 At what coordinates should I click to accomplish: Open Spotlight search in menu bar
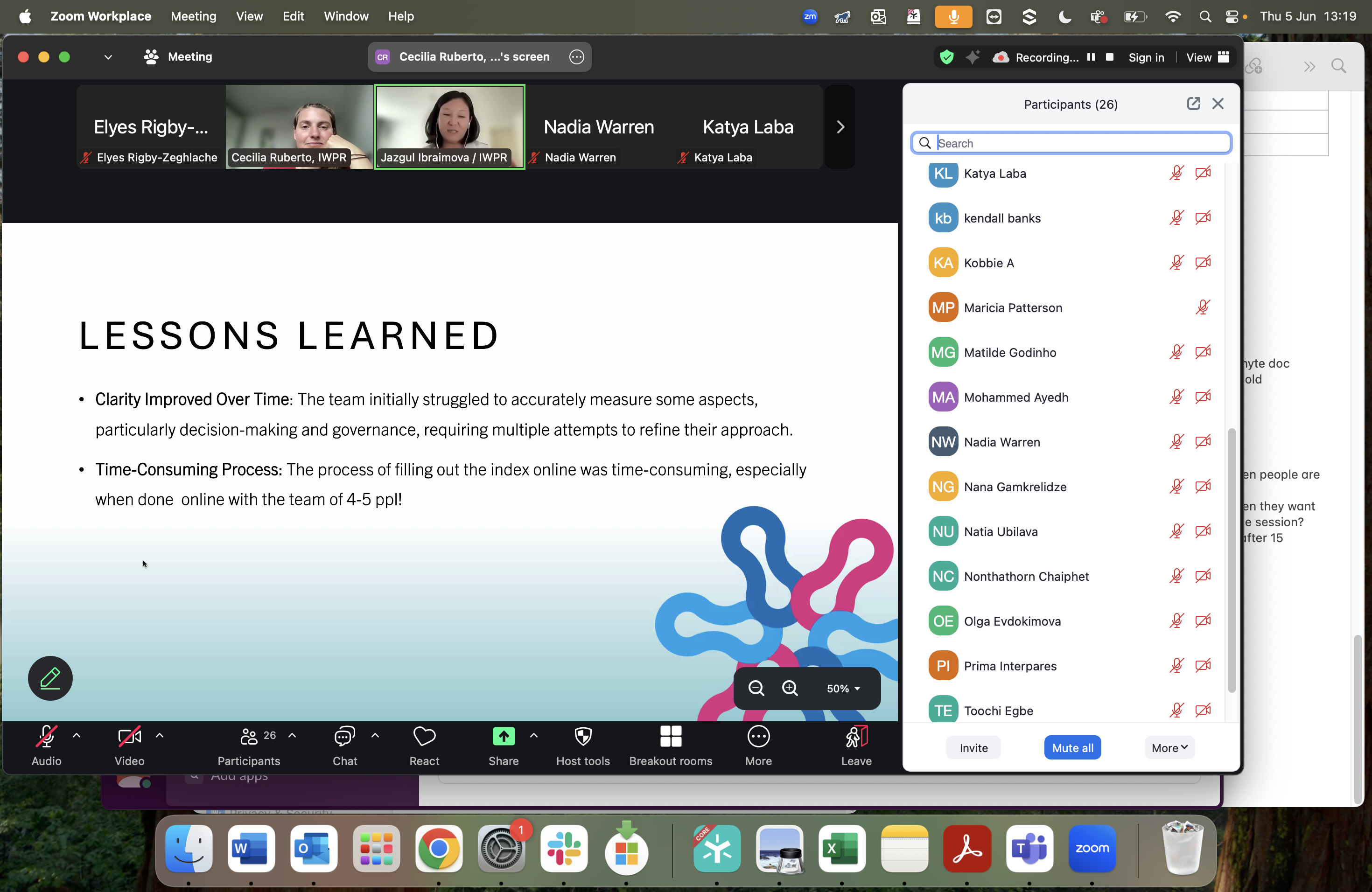click(1205, 16)
